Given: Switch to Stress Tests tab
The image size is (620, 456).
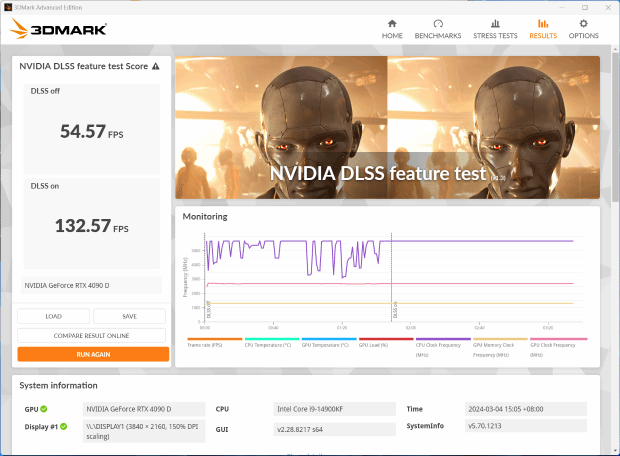Looking at the screenshot, I should pyautogui.click(x=495, y=29).
